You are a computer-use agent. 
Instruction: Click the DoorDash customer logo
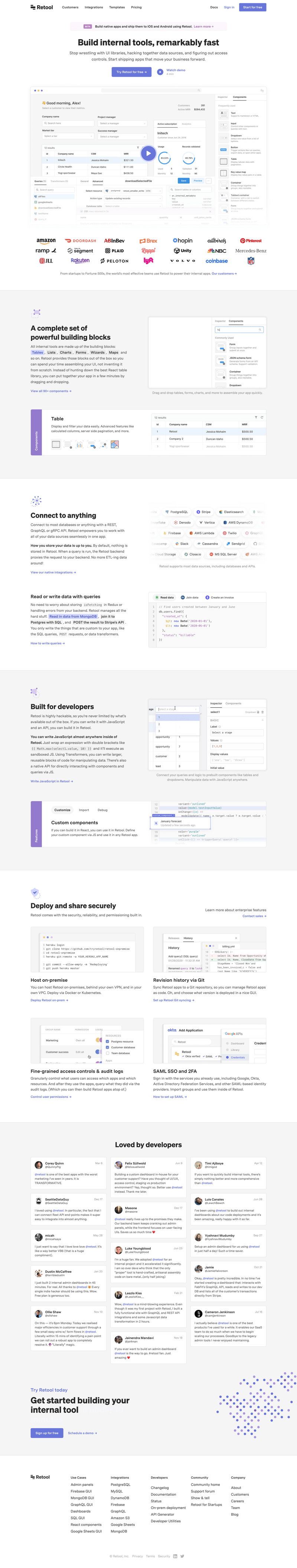(81, 241)
